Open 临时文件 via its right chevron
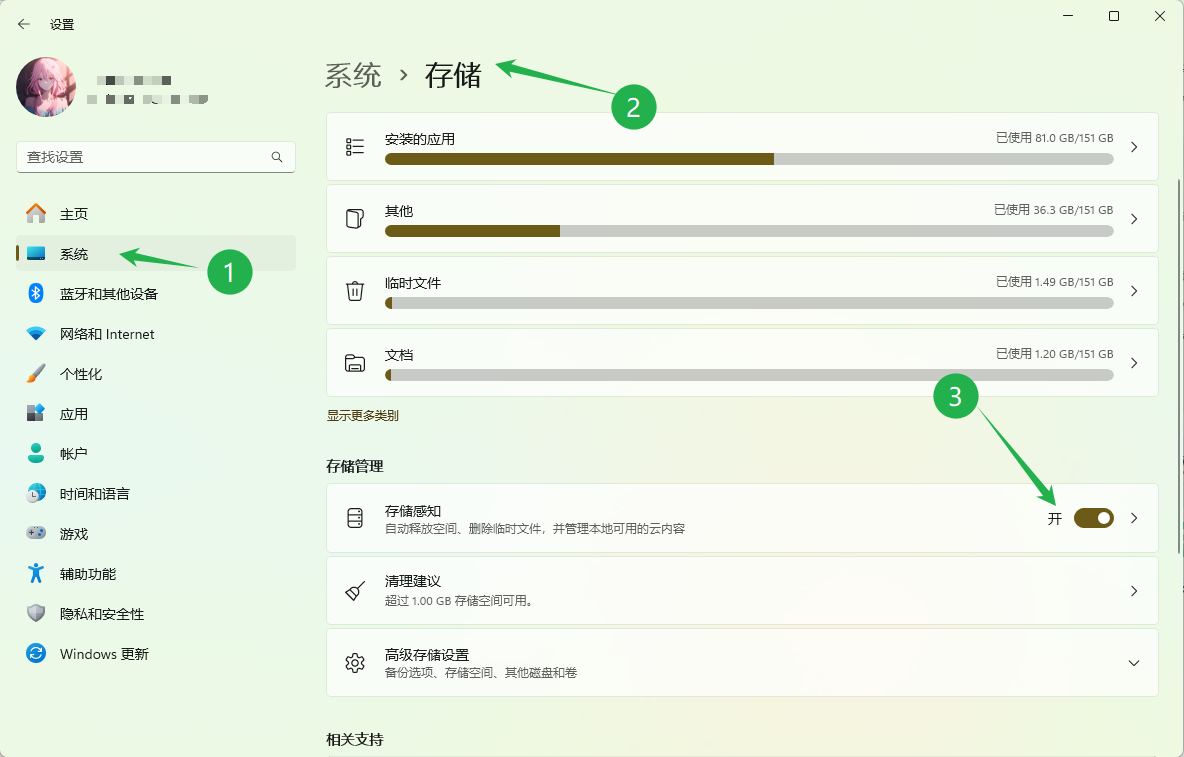Screen dimensions: 1184x757 (1133, 291)
